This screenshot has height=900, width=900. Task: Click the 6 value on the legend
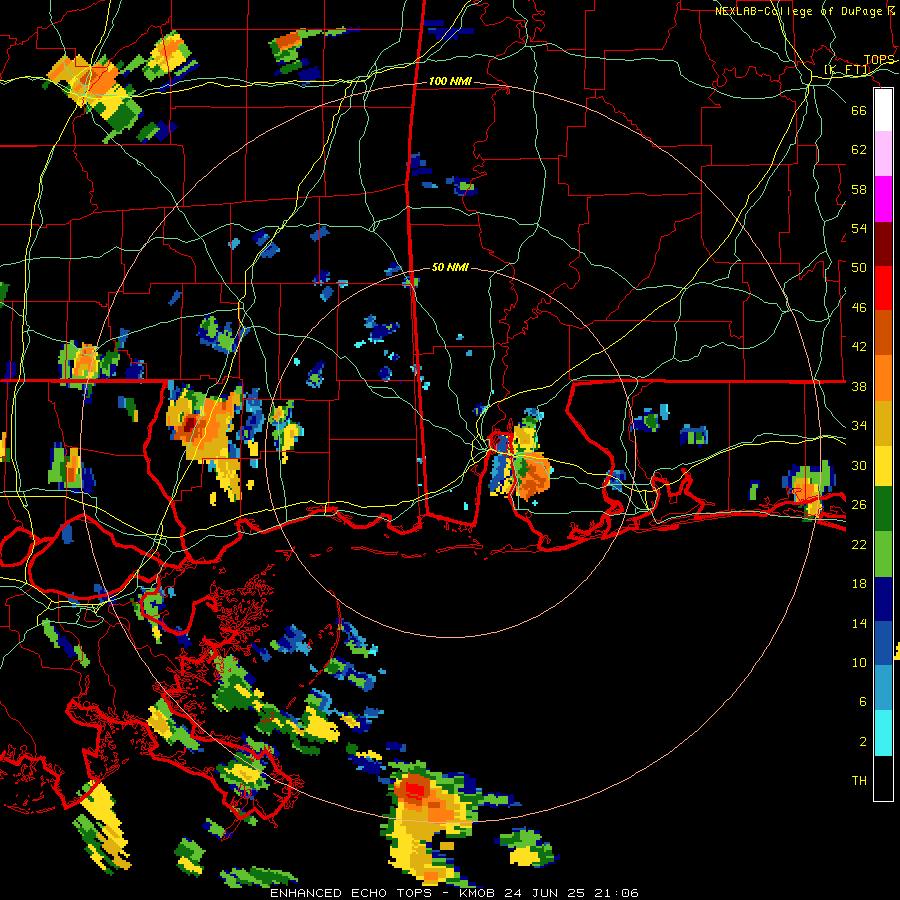pyautogui.click(x=863, y=702)
